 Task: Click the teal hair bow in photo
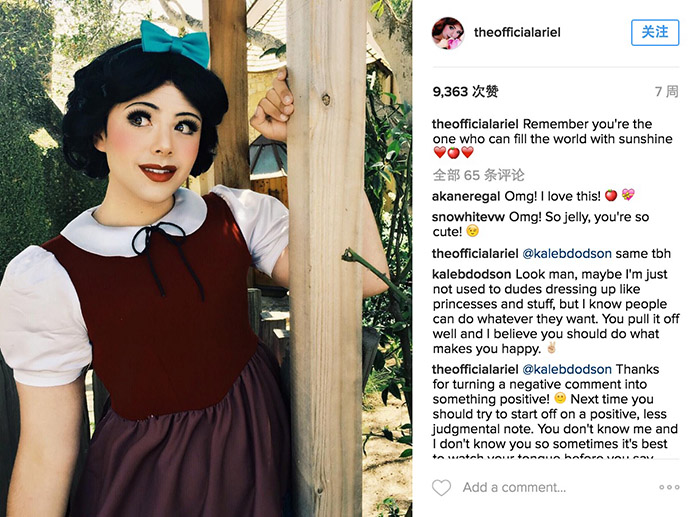click(x=175, y=42)
